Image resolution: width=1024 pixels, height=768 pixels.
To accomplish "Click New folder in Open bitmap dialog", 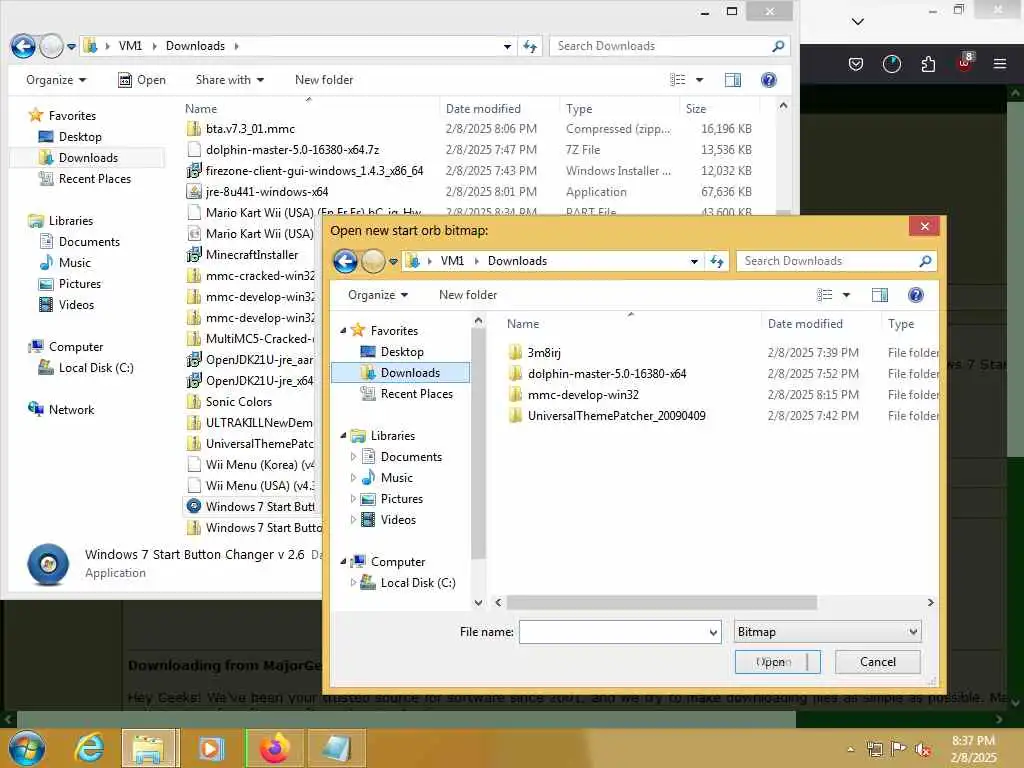I will (x=468, y=295).
